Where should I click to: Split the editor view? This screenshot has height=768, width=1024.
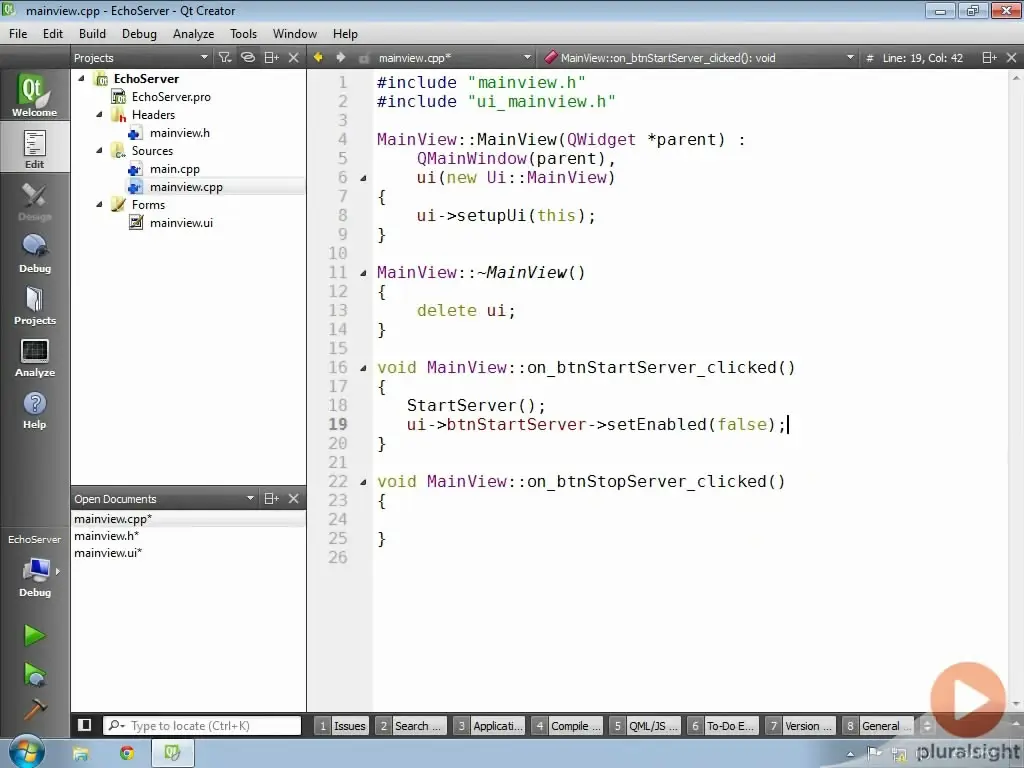[989, 57]
